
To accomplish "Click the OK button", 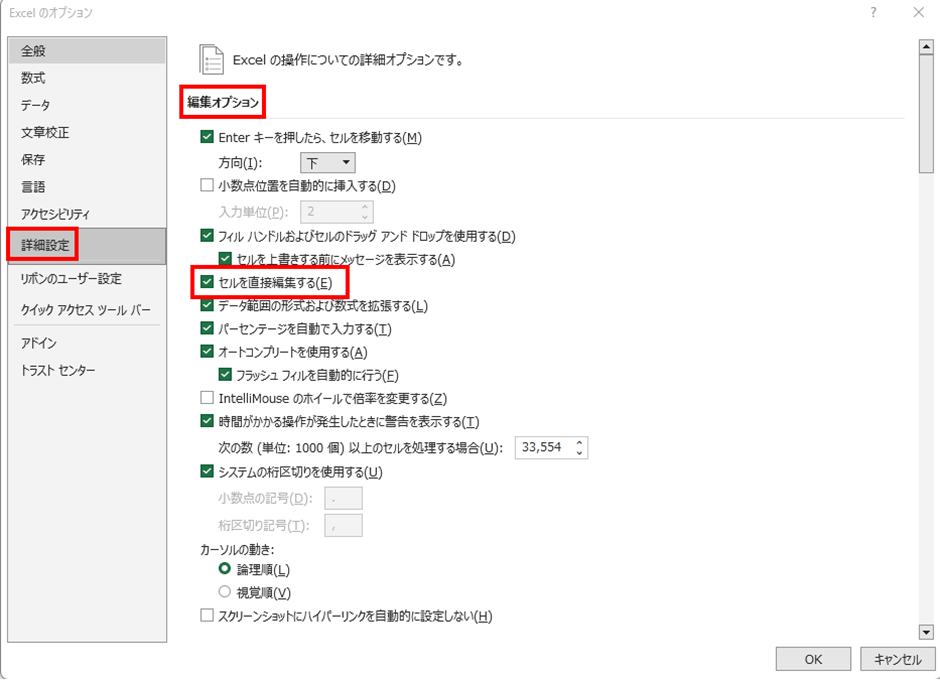I will coord(813,659).
